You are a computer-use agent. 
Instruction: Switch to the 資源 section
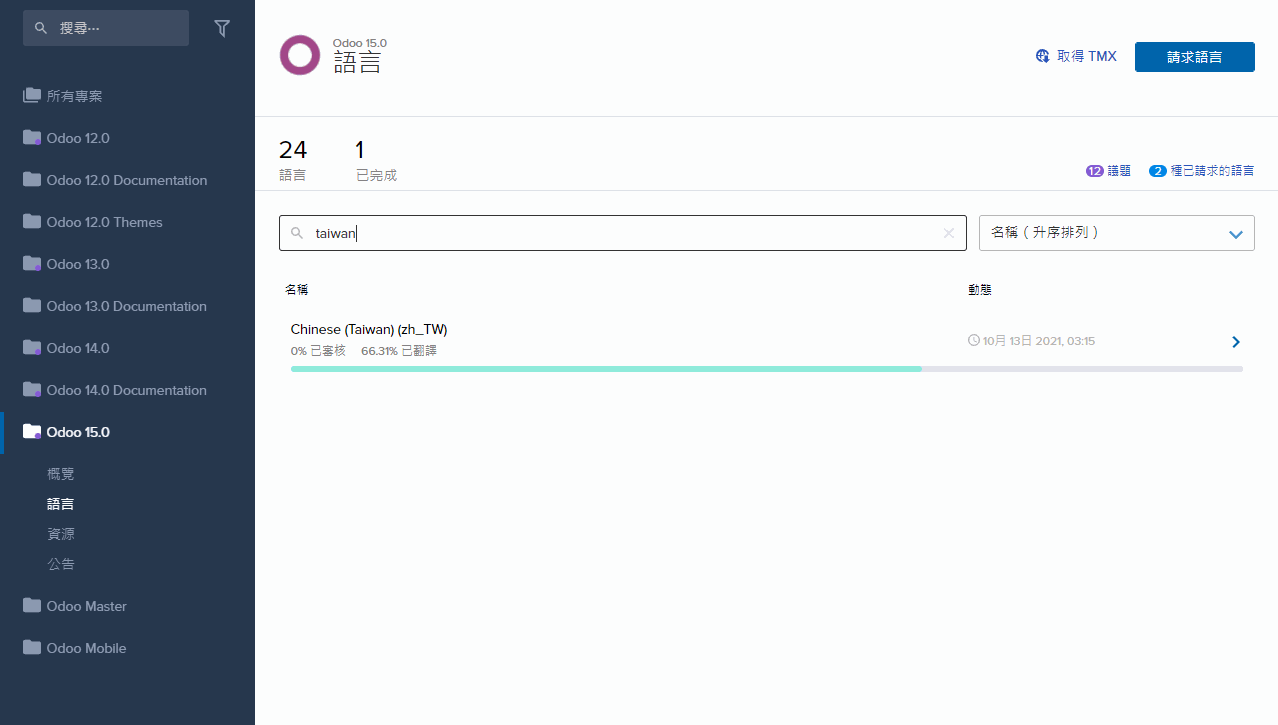60,534
